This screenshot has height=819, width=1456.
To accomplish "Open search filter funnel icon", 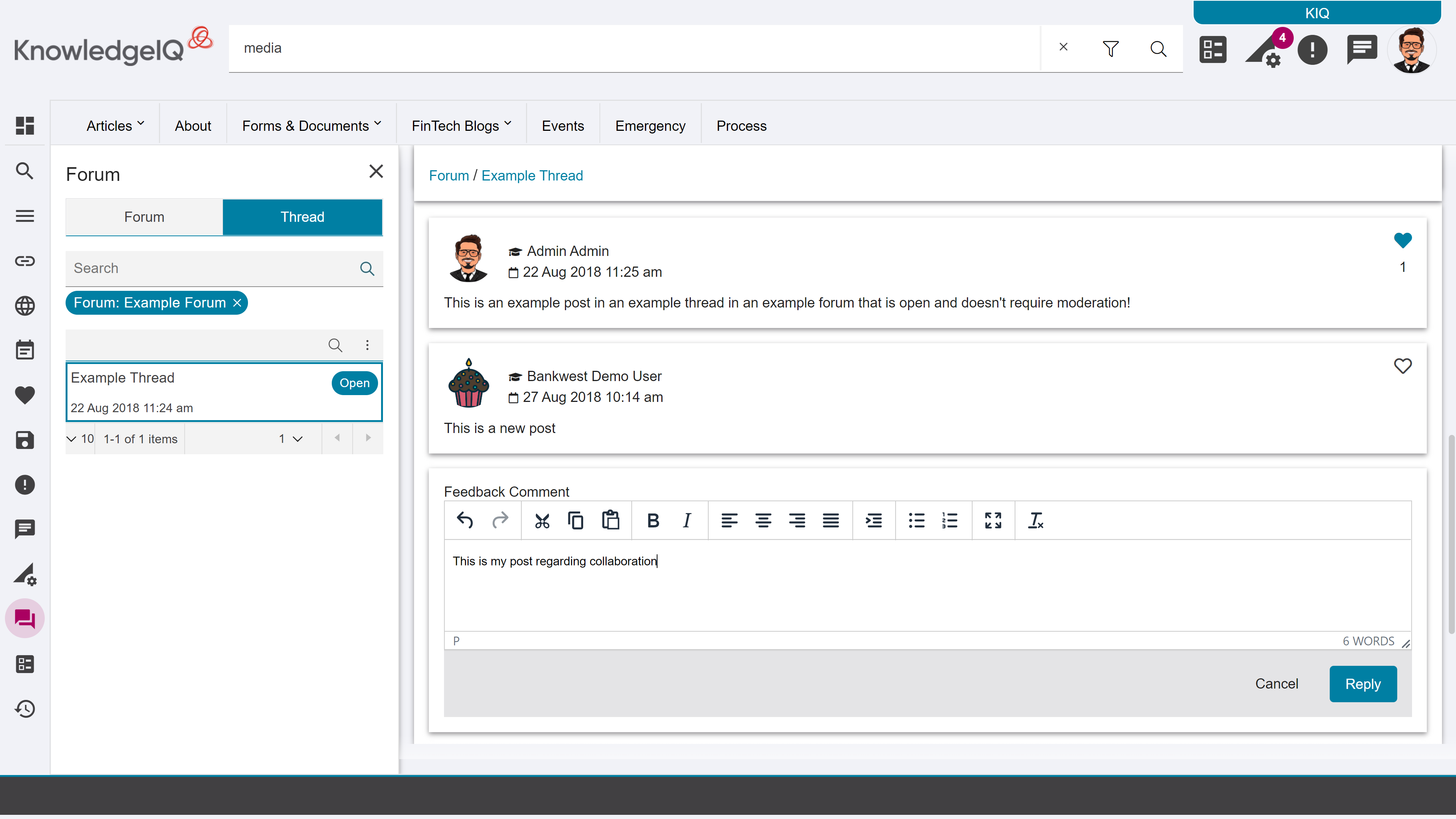I will click(1111, 49).
